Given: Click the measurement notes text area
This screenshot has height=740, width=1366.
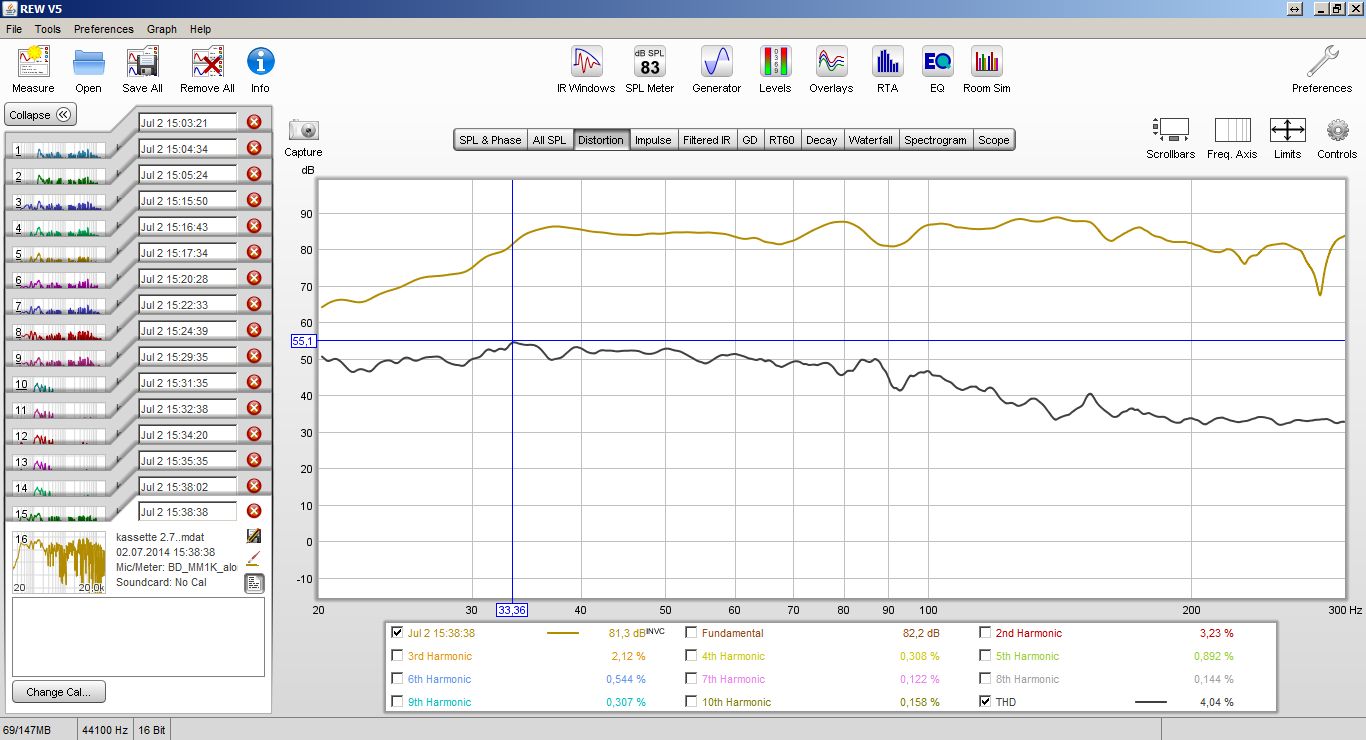Looking at the screenshot, I should click(x=138, y=636).
